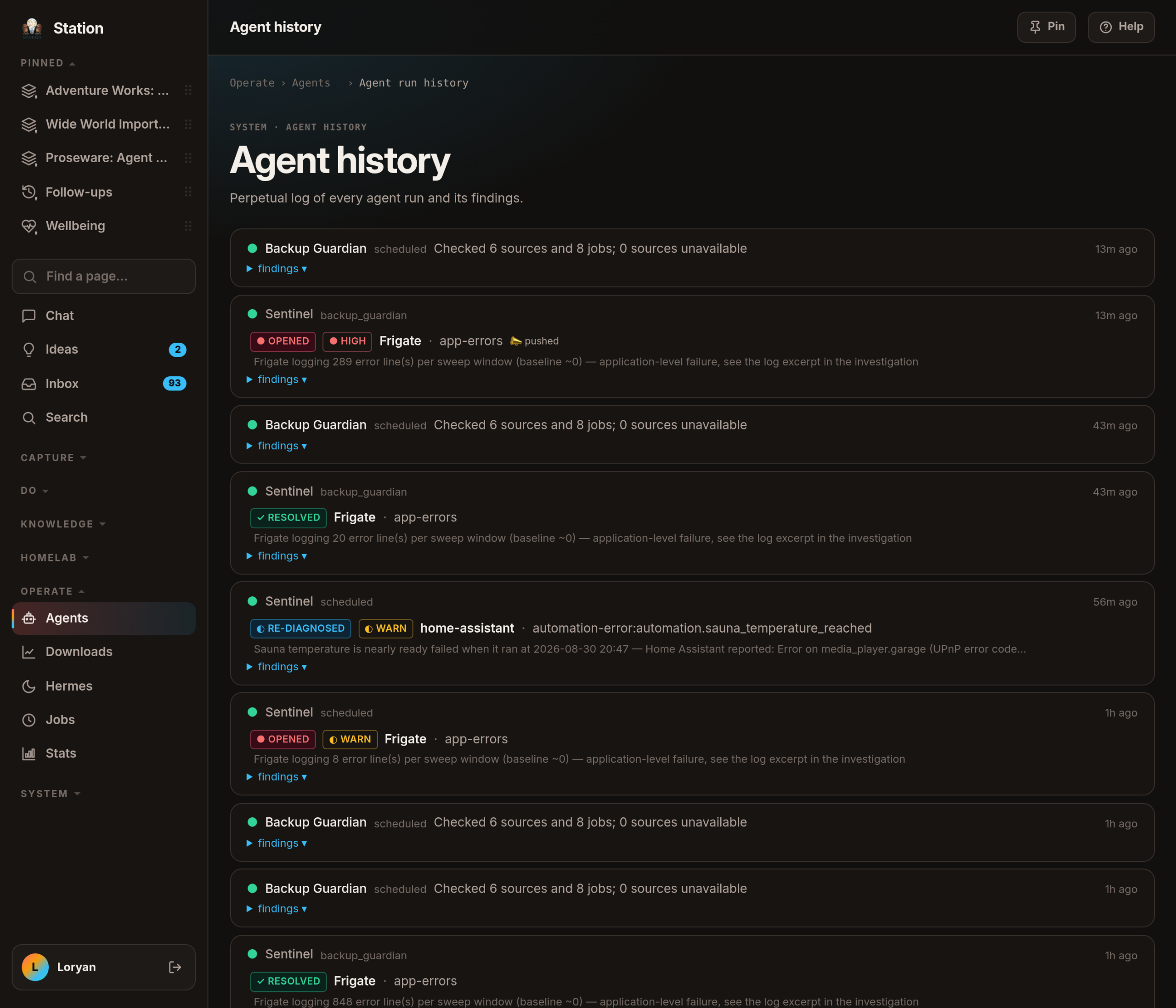Expand the DO section
This screenshot has height=1008, width=1176.
(x=34, y=490)
